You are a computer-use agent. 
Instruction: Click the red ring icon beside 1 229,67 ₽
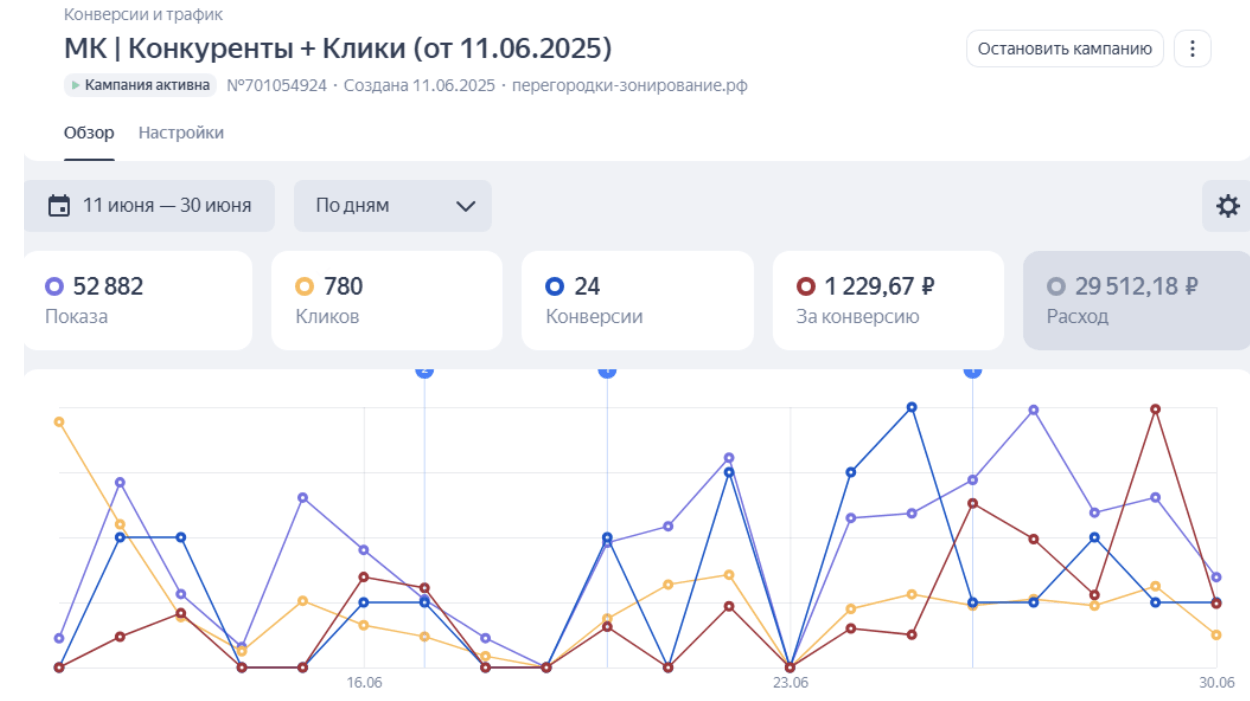(805, 287)
